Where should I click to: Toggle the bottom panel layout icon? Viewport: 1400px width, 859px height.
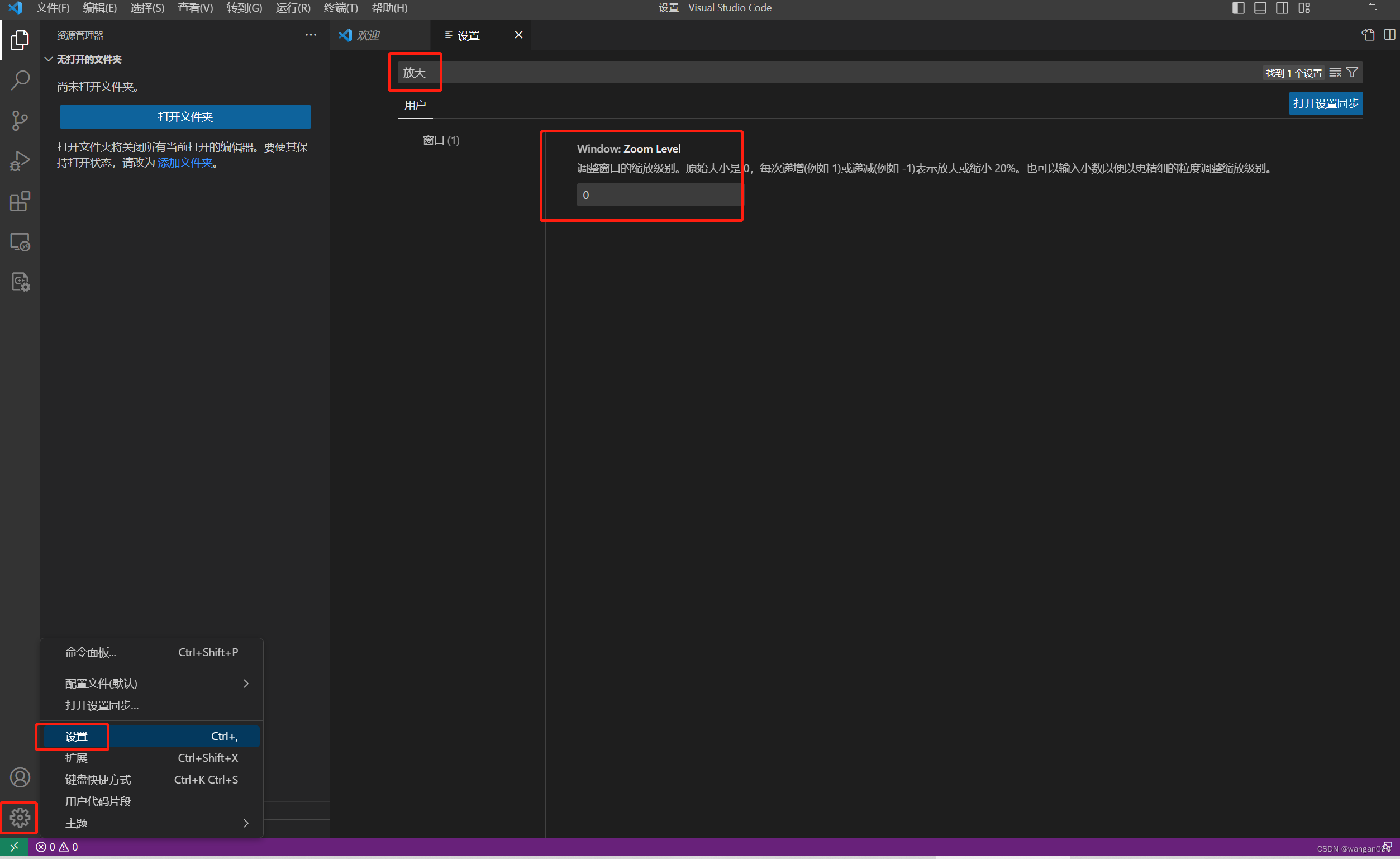pyautogui.click(x=1260, y=8)
